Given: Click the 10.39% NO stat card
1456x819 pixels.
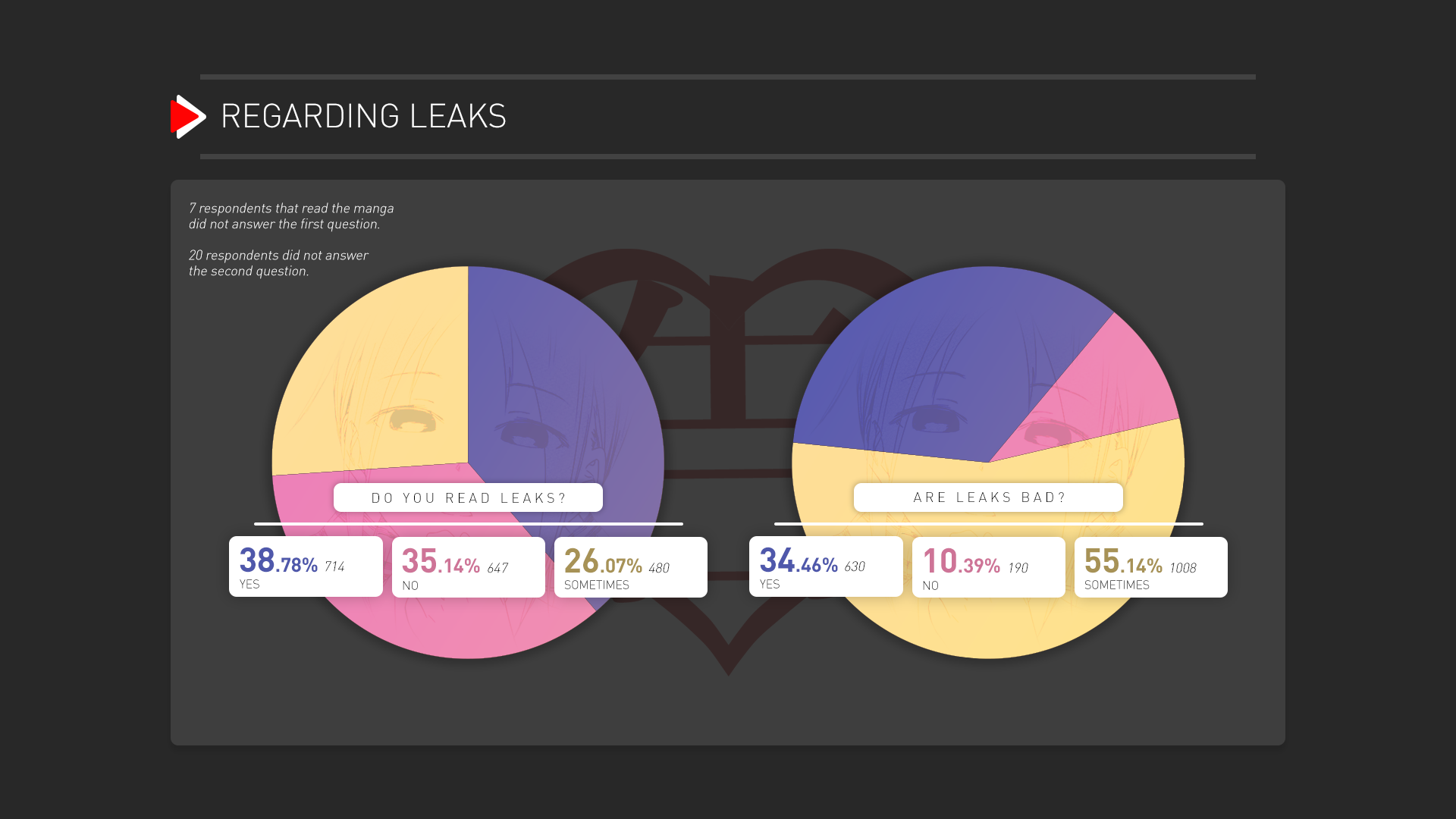Looking at the screenshot, I should pyautogui.click(x=989, y=567).
